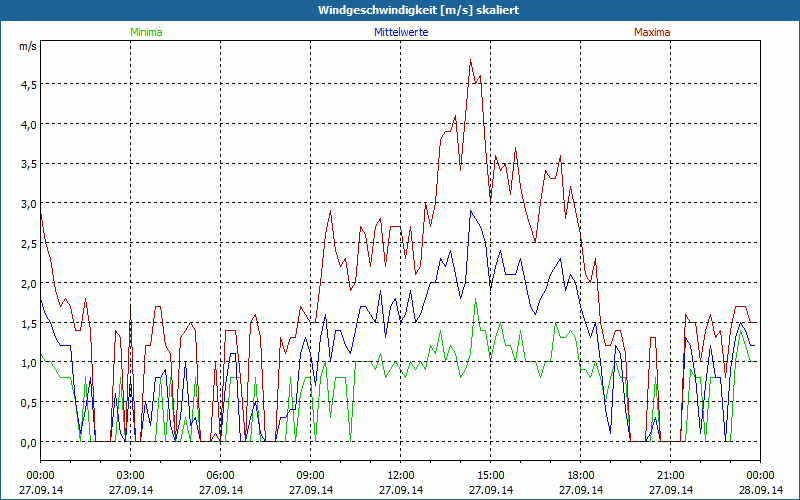Click the 03:00 time axis label
The width and height of the screenshot is (800, 500).
click(x=131, y=476)
